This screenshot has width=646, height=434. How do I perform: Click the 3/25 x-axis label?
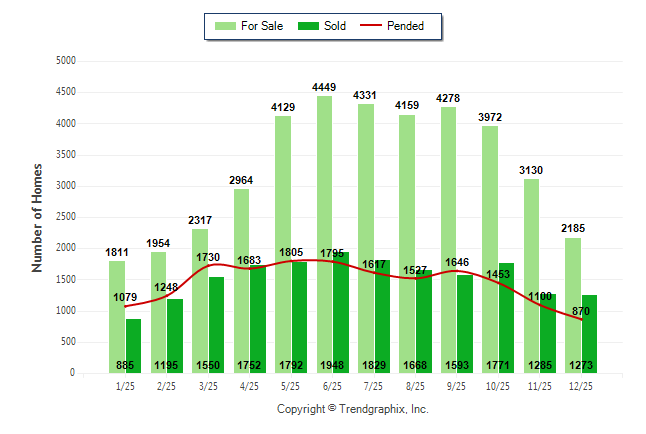pos(208,385)
